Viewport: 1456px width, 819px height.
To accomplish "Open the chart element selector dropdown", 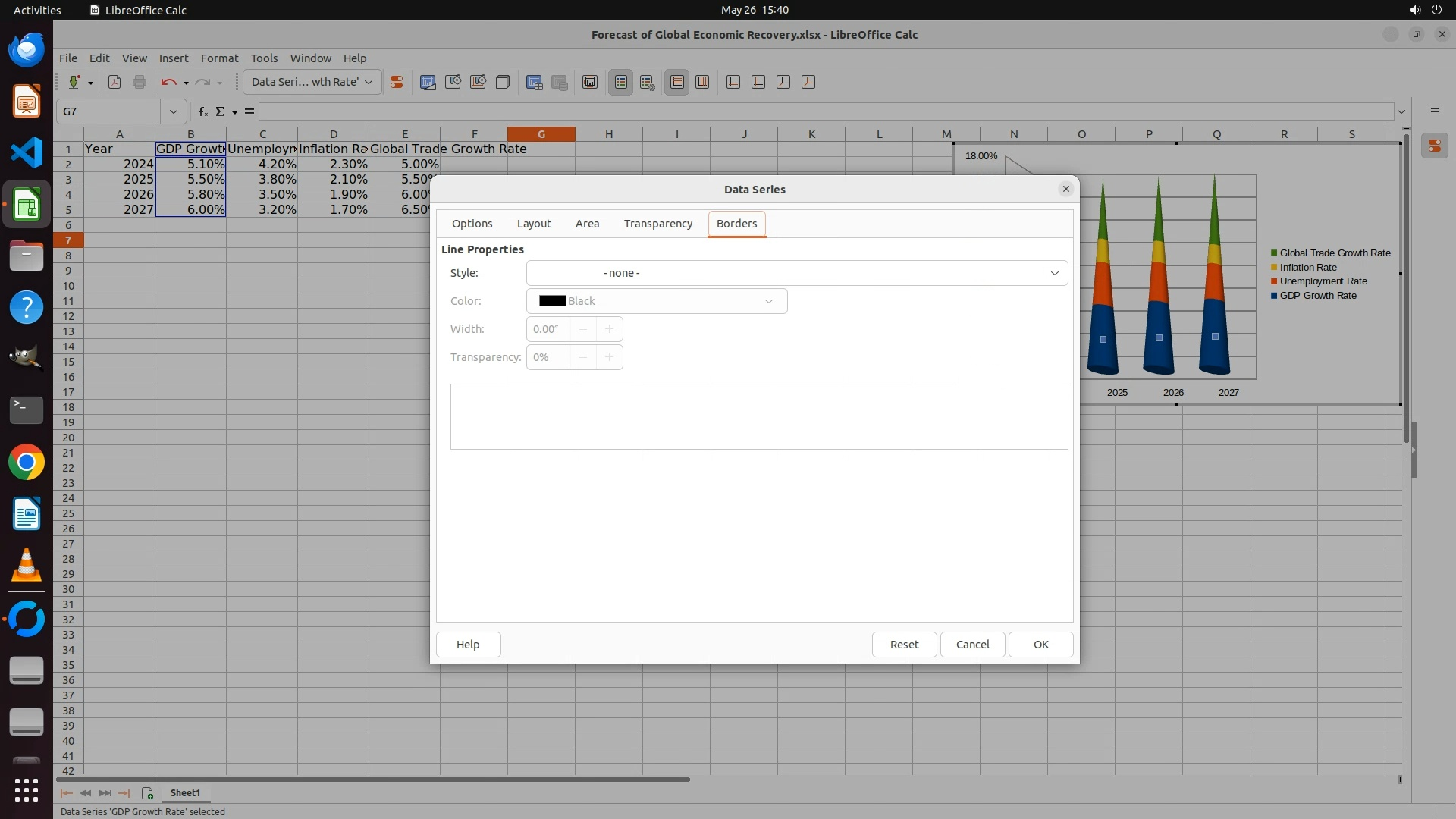I will (x=369, y=82).
